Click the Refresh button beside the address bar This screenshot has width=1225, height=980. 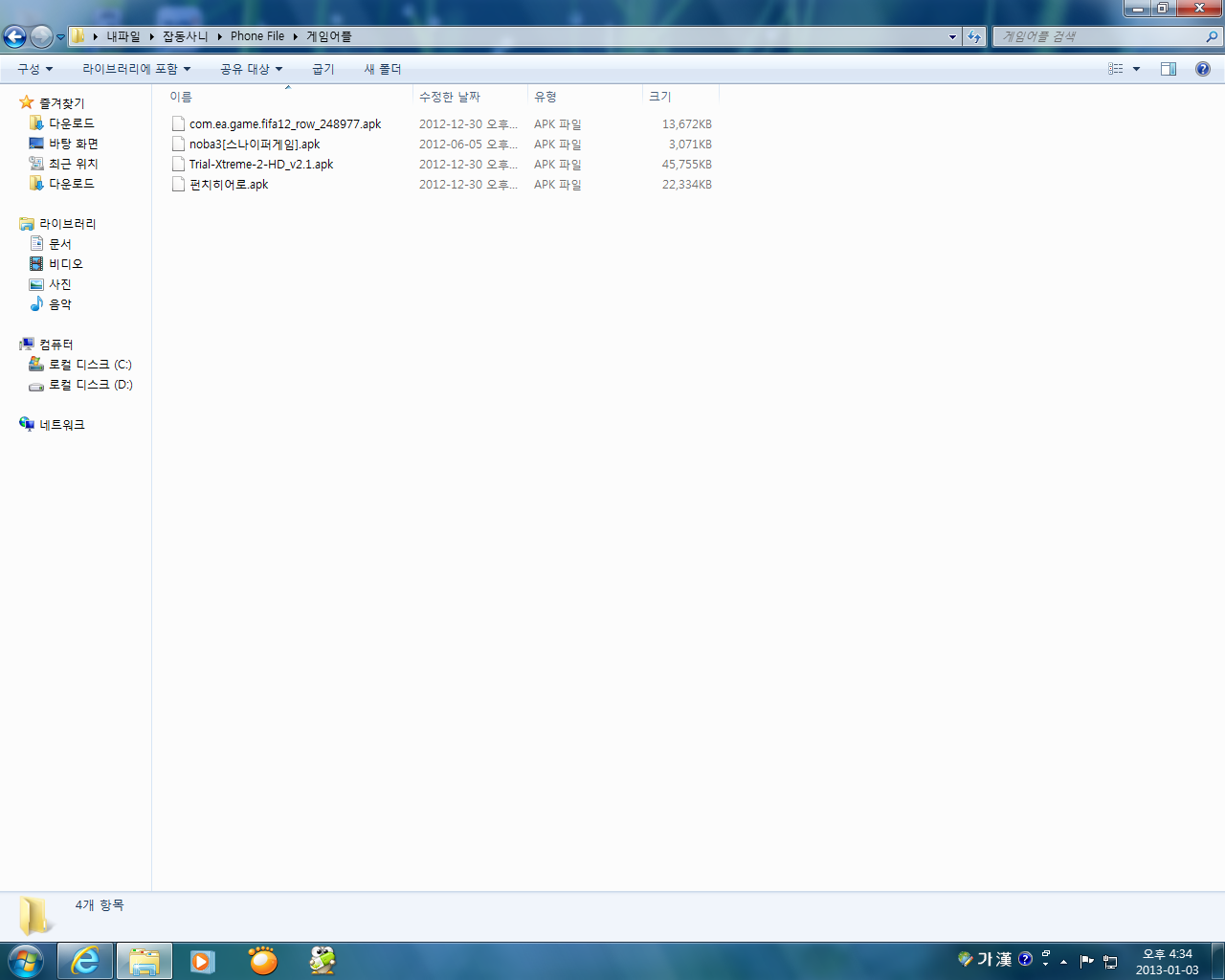[x=974, y=36]
